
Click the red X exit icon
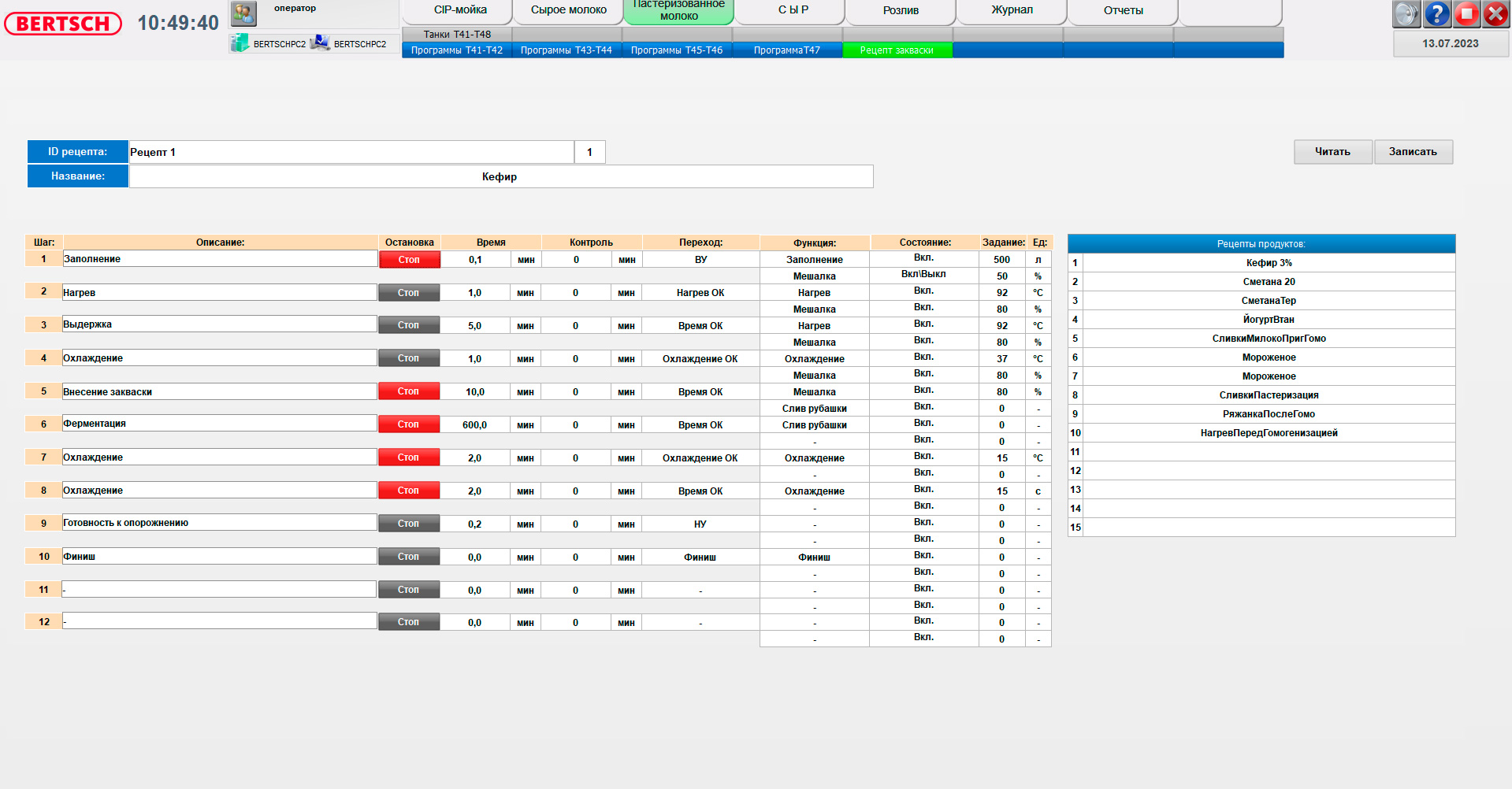click(x=1495, y=13)
